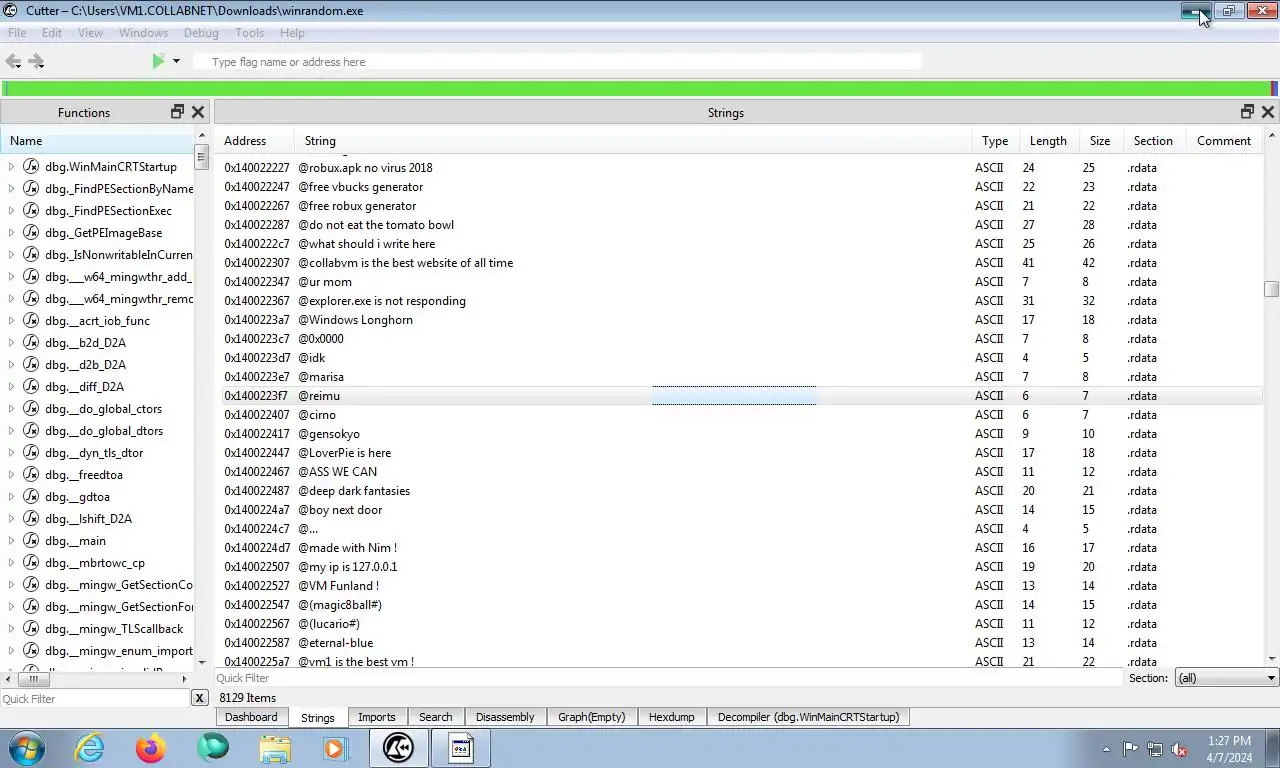
Task: Expand dbg.__mingw_TLScallback entry
Action: point(11,629)
